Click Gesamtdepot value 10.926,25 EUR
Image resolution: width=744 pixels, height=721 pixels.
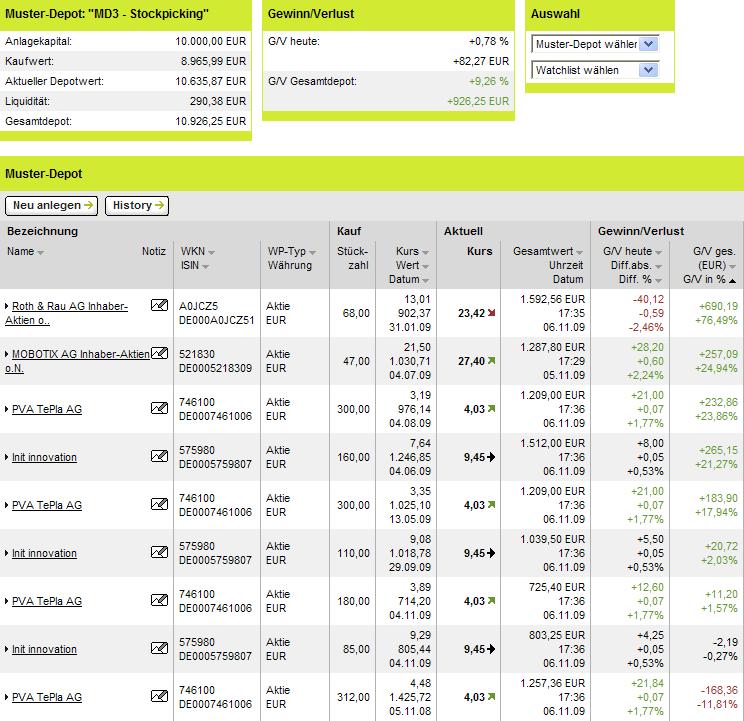[x=211, y=121]
